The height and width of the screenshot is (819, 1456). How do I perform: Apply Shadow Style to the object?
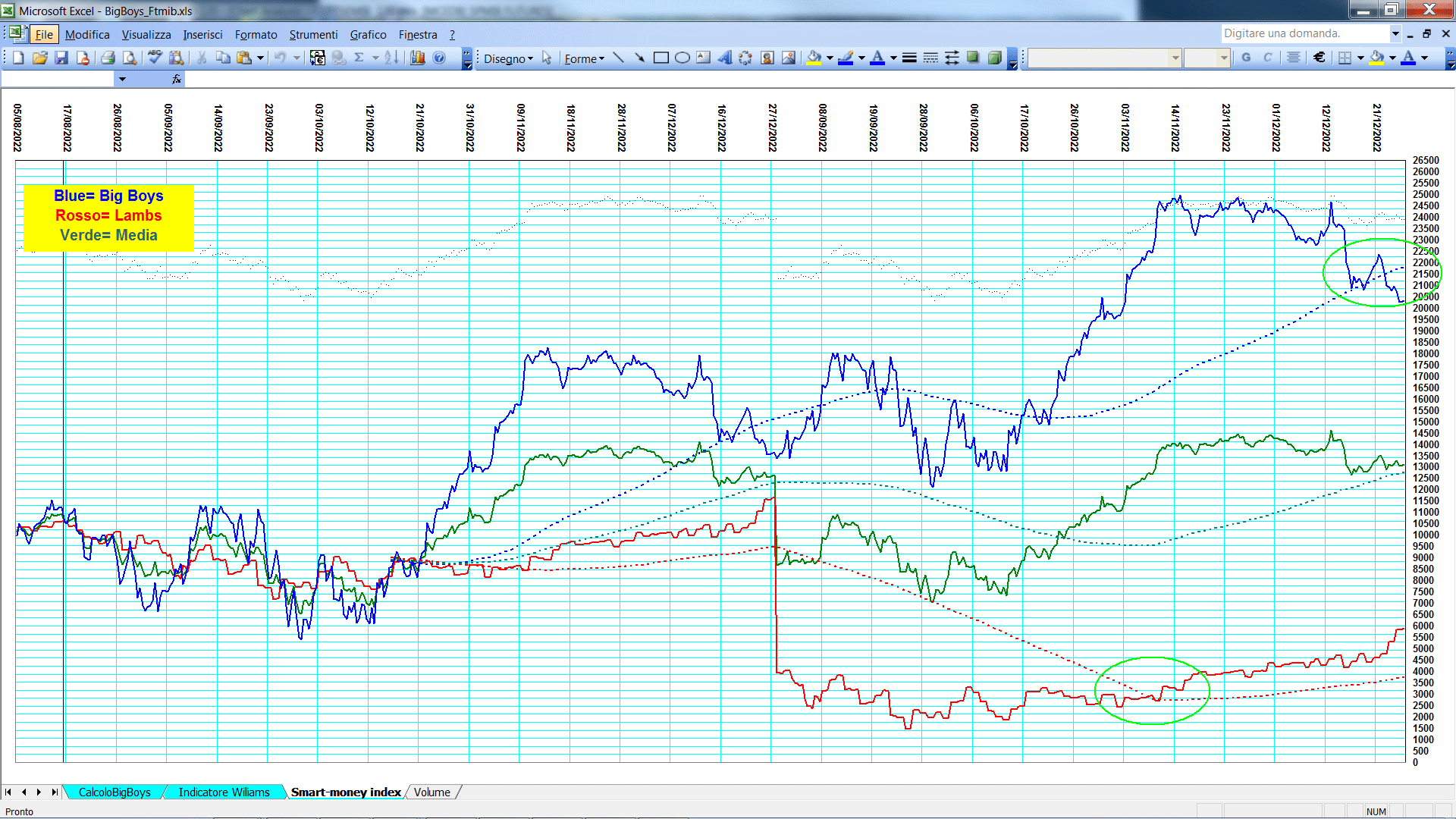click(x=973, y=58)
